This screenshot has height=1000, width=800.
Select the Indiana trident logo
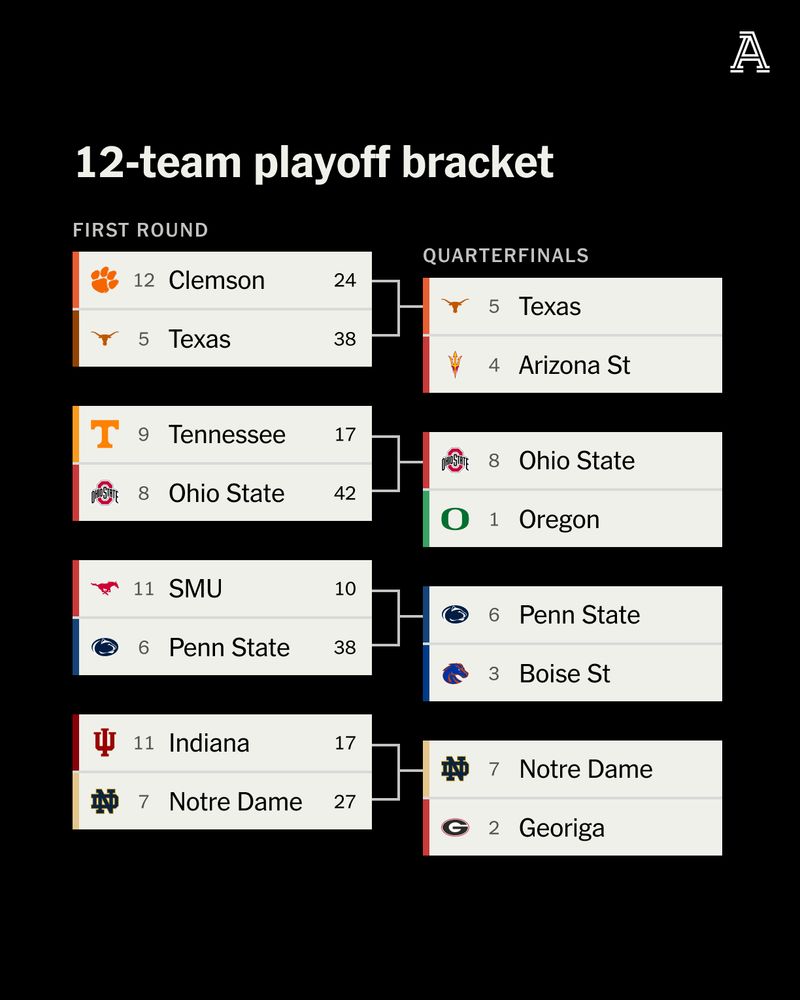click(104, 743)
